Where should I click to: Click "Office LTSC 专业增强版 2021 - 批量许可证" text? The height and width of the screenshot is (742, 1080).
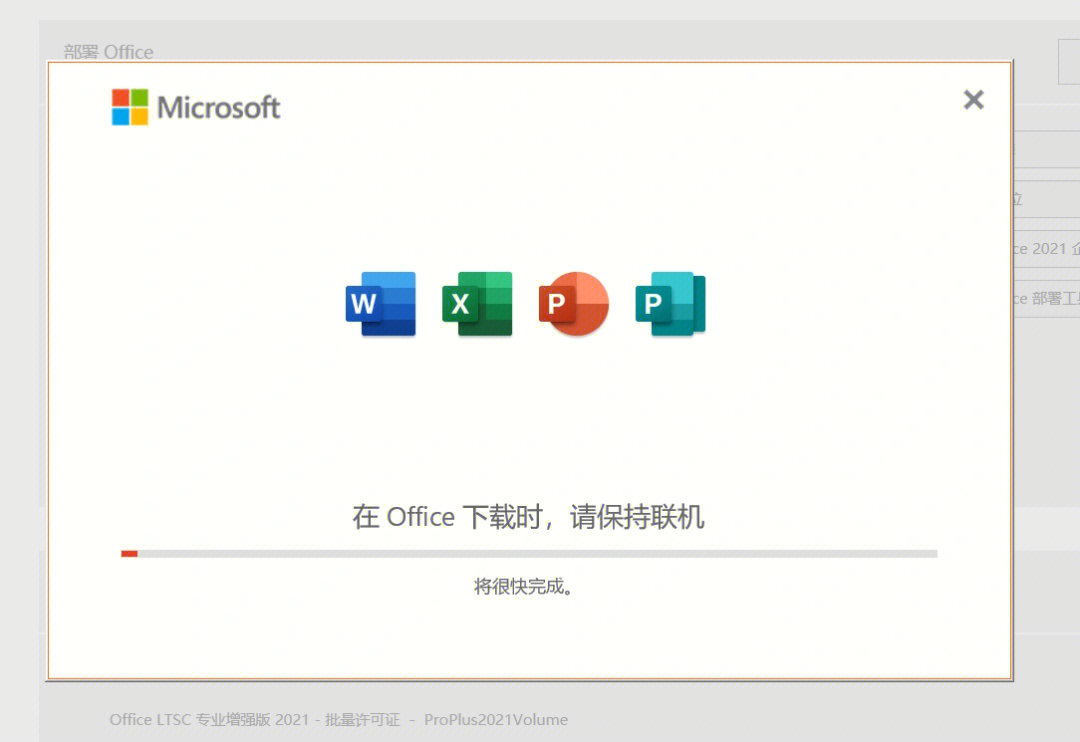tap(255, 719)
